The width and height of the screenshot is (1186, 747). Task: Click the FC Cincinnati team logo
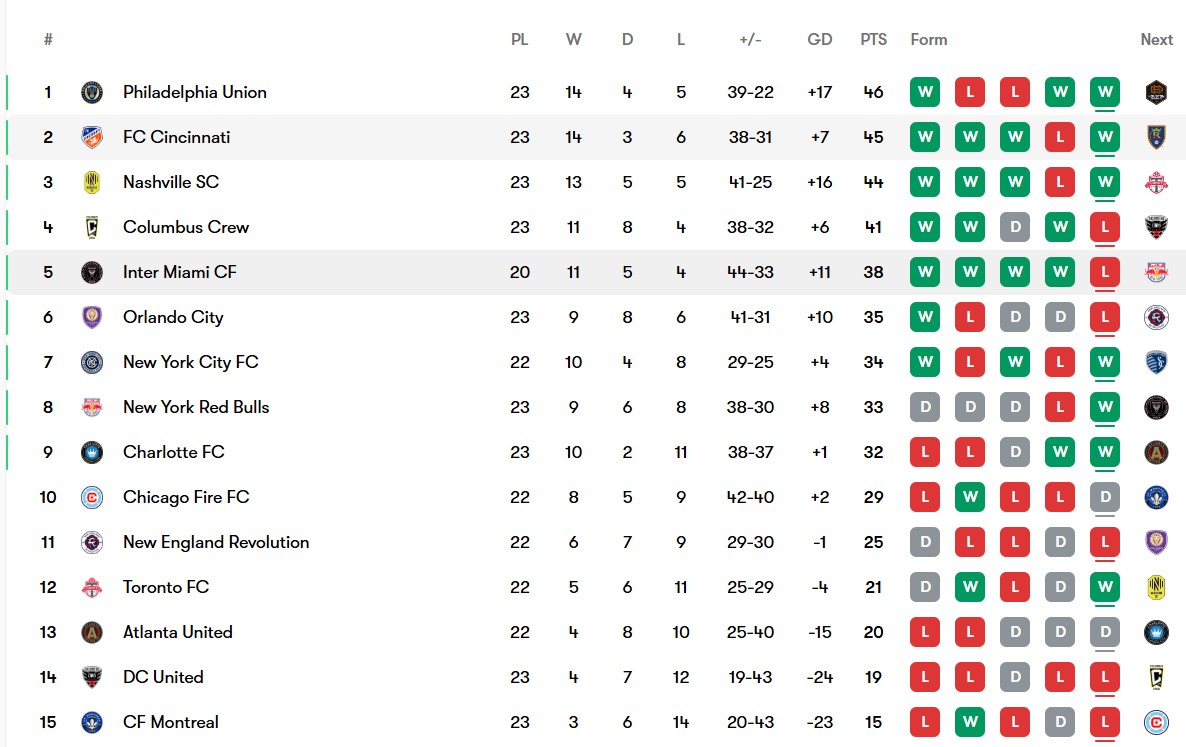pos(92,137)
